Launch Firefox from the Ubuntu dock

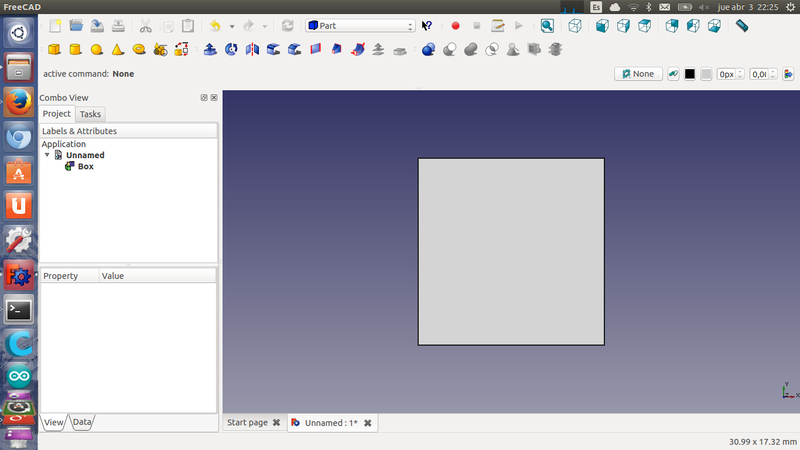(18, 102)
